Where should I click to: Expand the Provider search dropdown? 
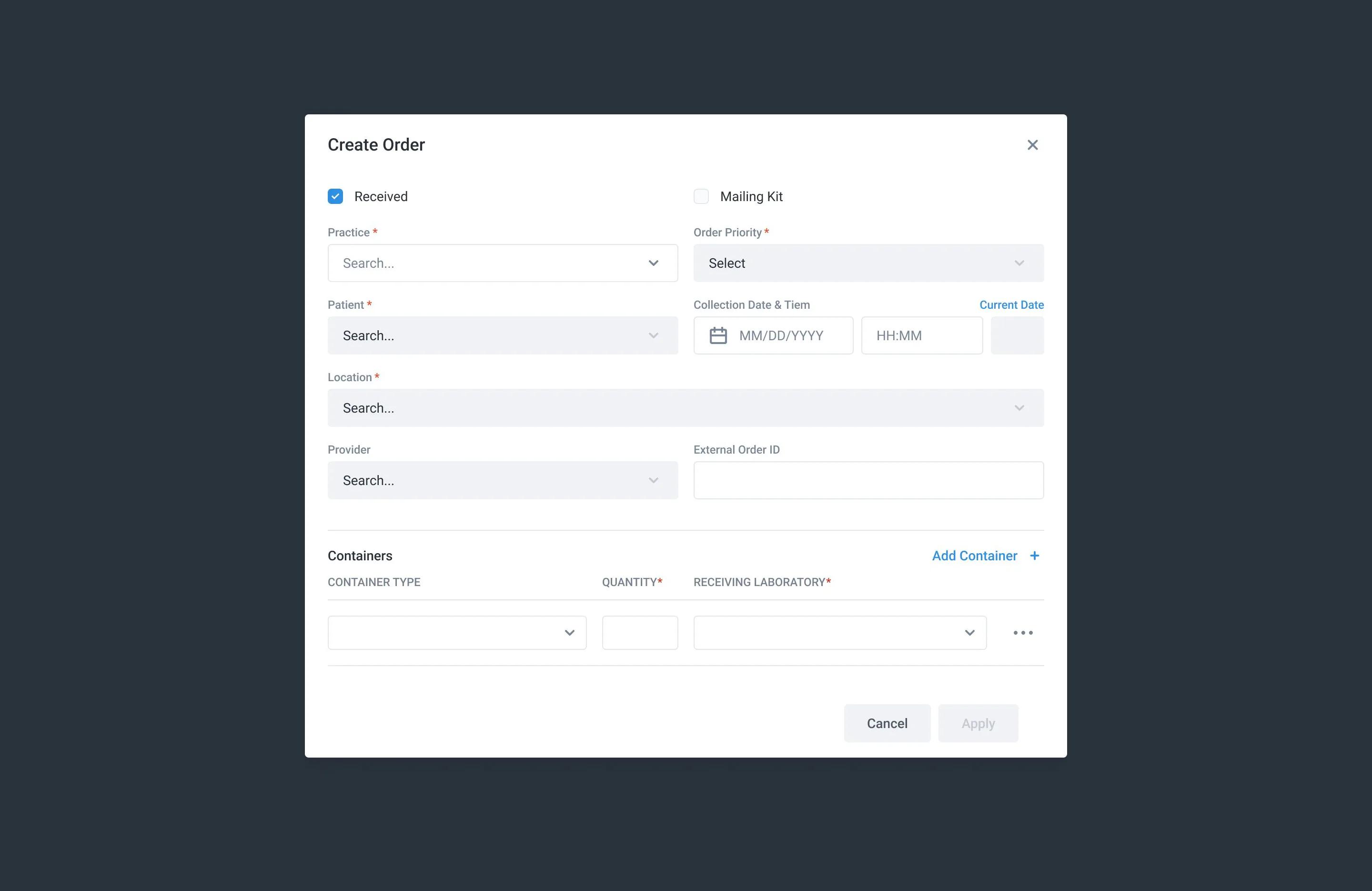(x=503, y=480)
